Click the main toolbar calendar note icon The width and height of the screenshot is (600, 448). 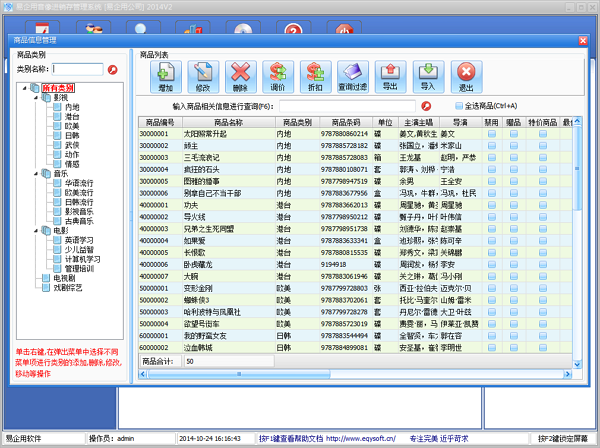42,28
